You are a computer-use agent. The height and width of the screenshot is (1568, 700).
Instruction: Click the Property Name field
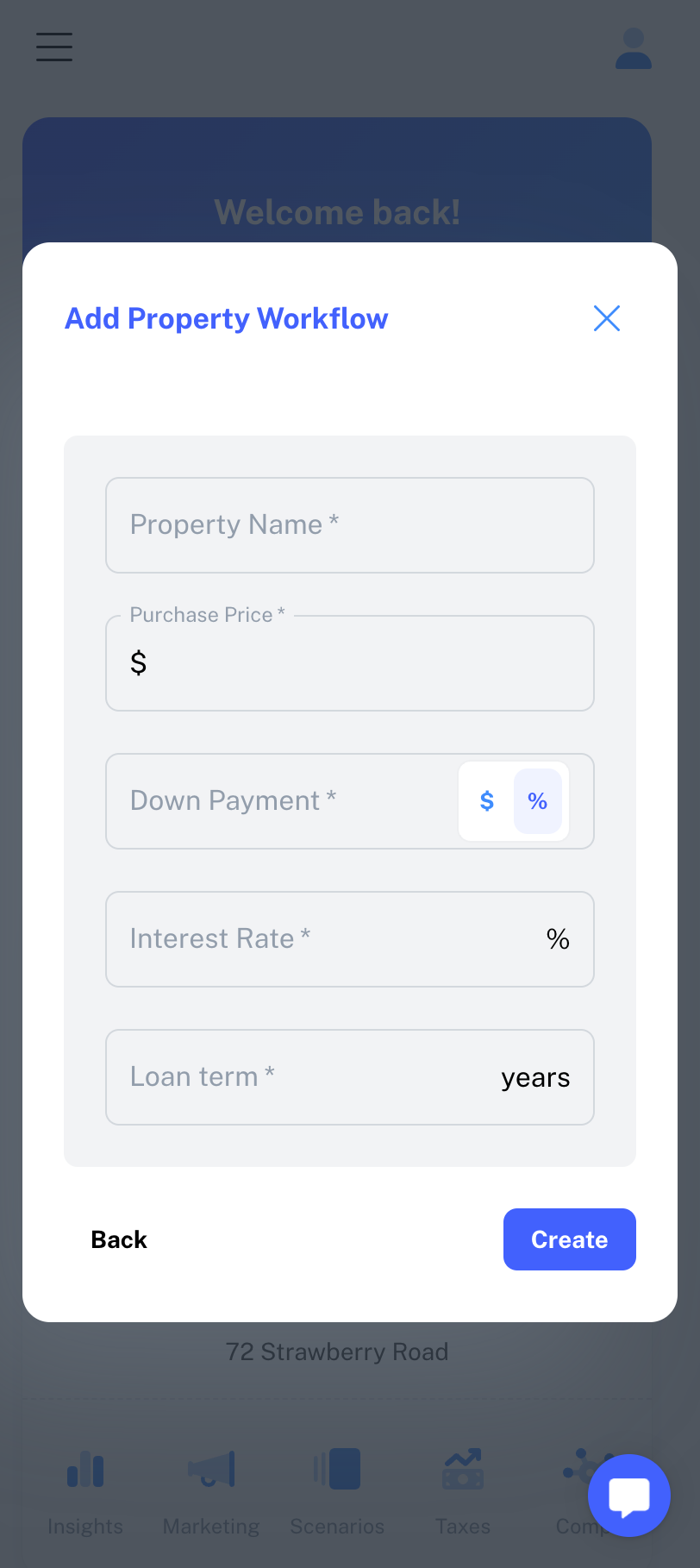[x=350, y=525]
